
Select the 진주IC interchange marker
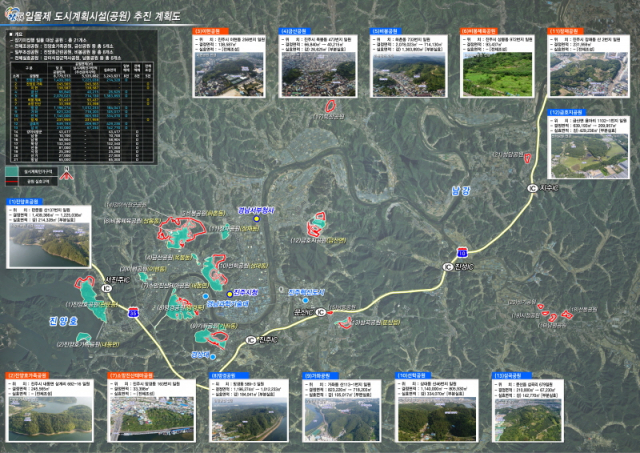point(251,340)
